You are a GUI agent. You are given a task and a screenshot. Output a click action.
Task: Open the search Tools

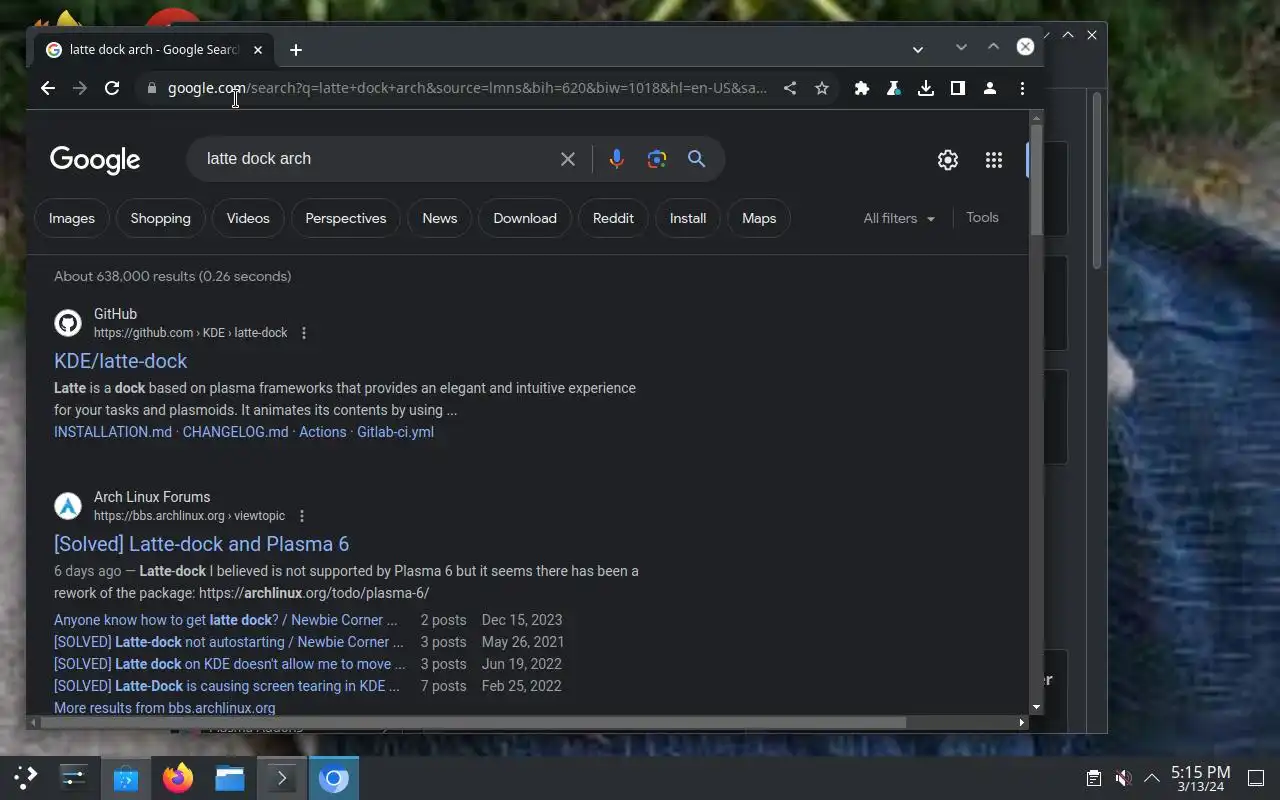click(x=982, y=217)
